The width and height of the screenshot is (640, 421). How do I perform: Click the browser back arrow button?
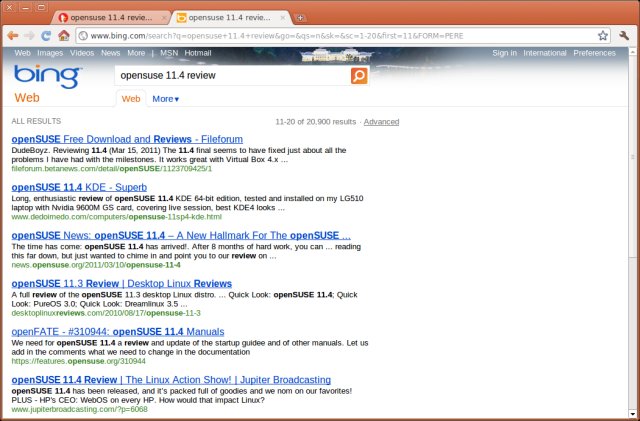[x=13, y=36]
